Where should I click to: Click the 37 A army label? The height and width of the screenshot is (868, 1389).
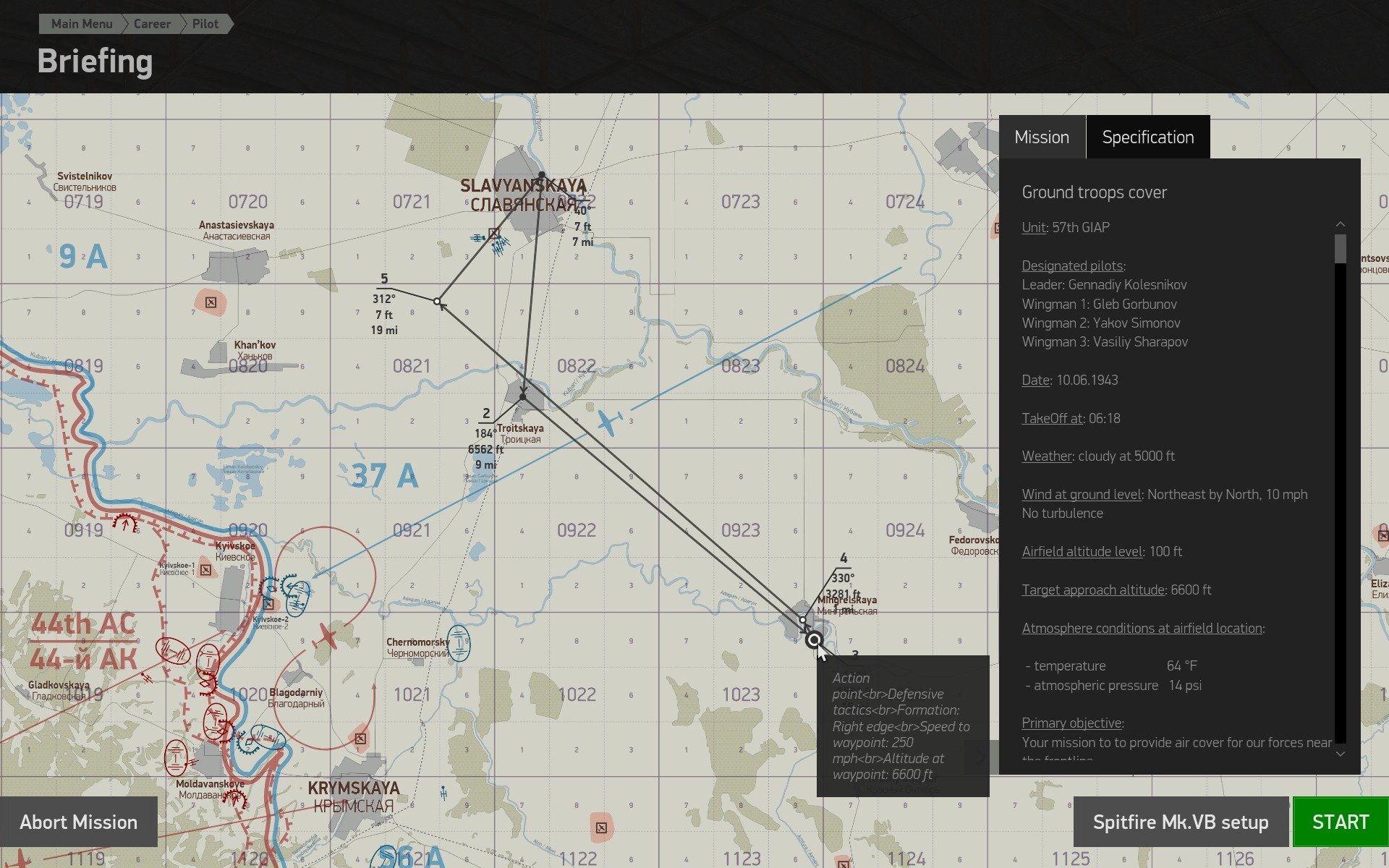pyautogui.click(x=385, y=476)
